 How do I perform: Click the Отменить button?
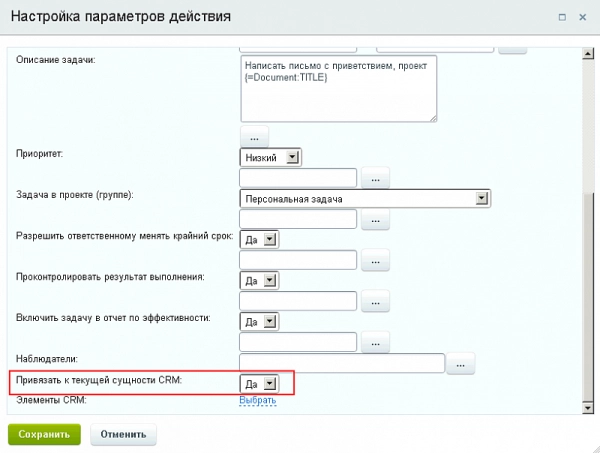tap(123, 435)
